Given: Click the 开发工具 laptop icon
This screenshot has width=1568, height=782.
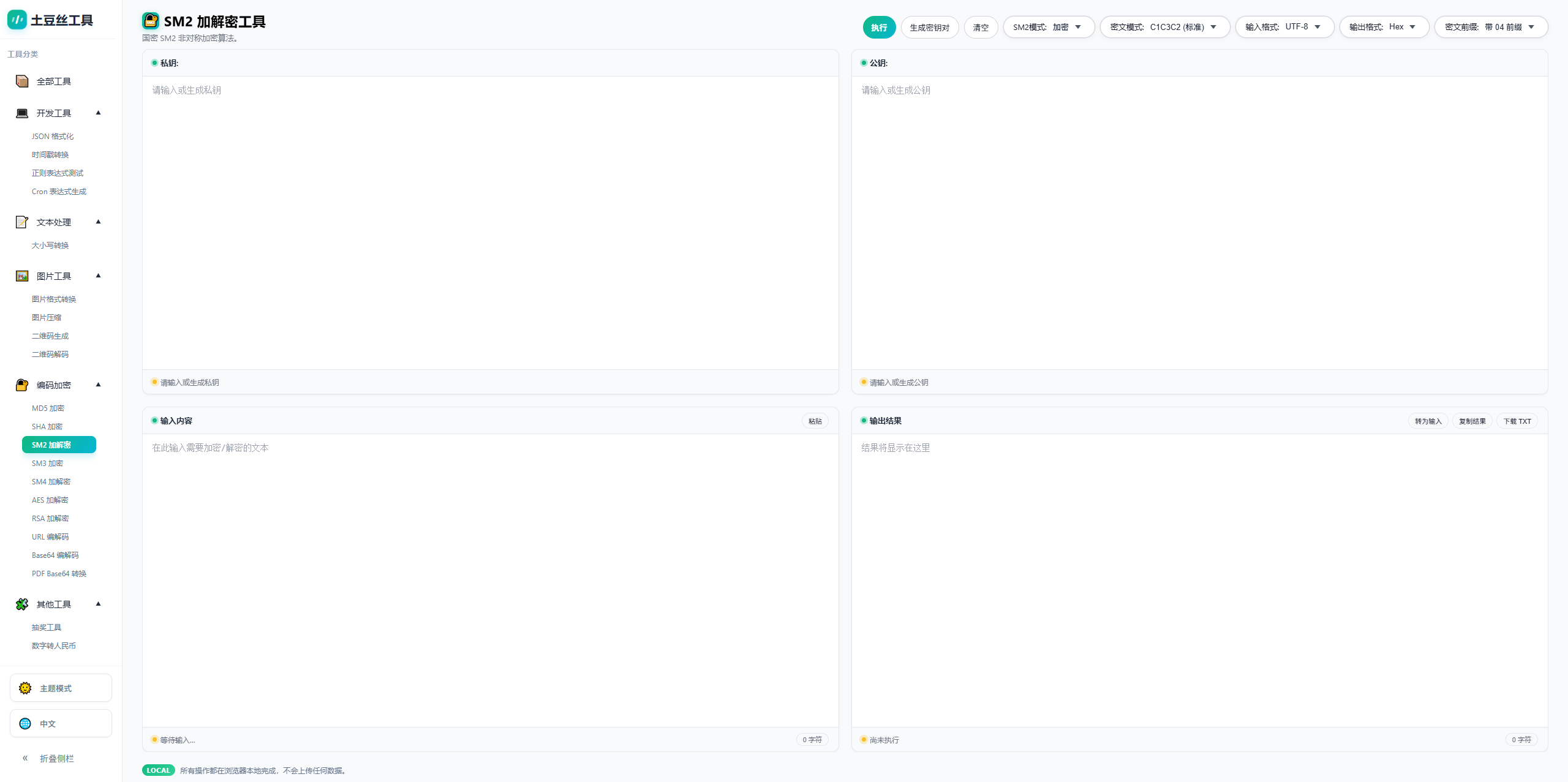Looking at the screenshot, I should [x=22, y=113].
